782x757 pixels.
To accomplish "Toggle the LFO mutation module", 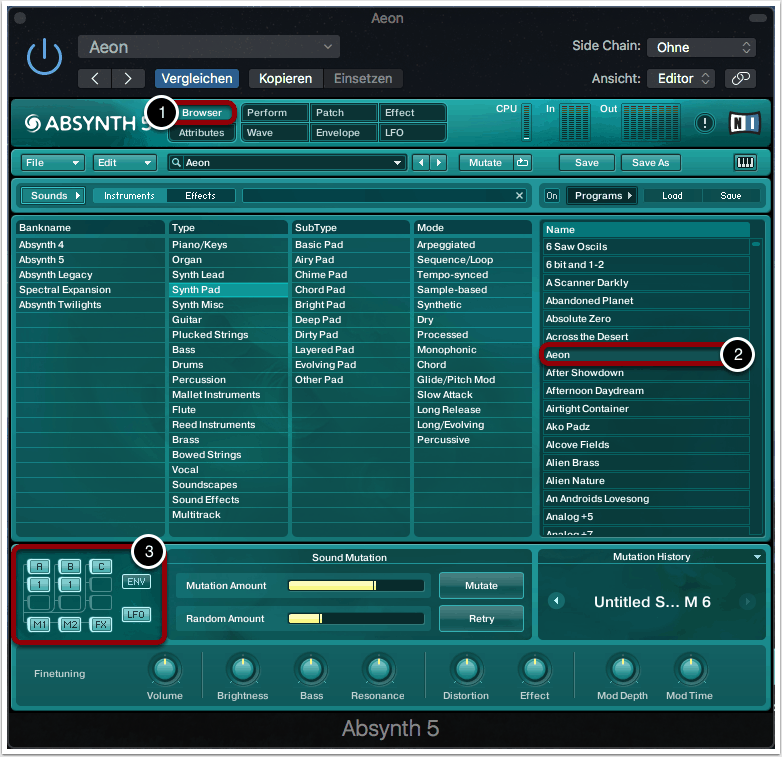I will coord(136,614).
